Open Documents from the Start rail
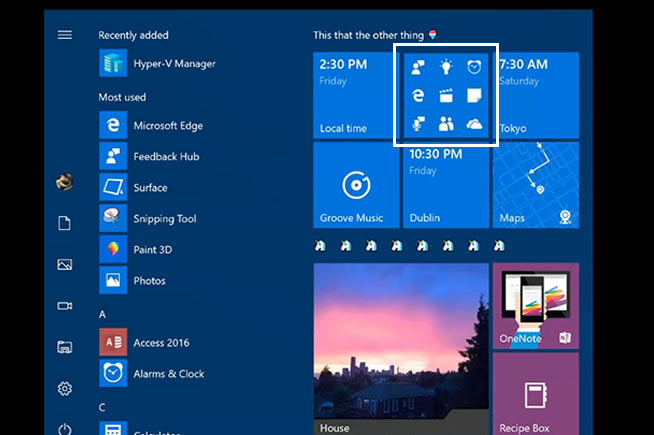654x435 pixels. [64, 223]
